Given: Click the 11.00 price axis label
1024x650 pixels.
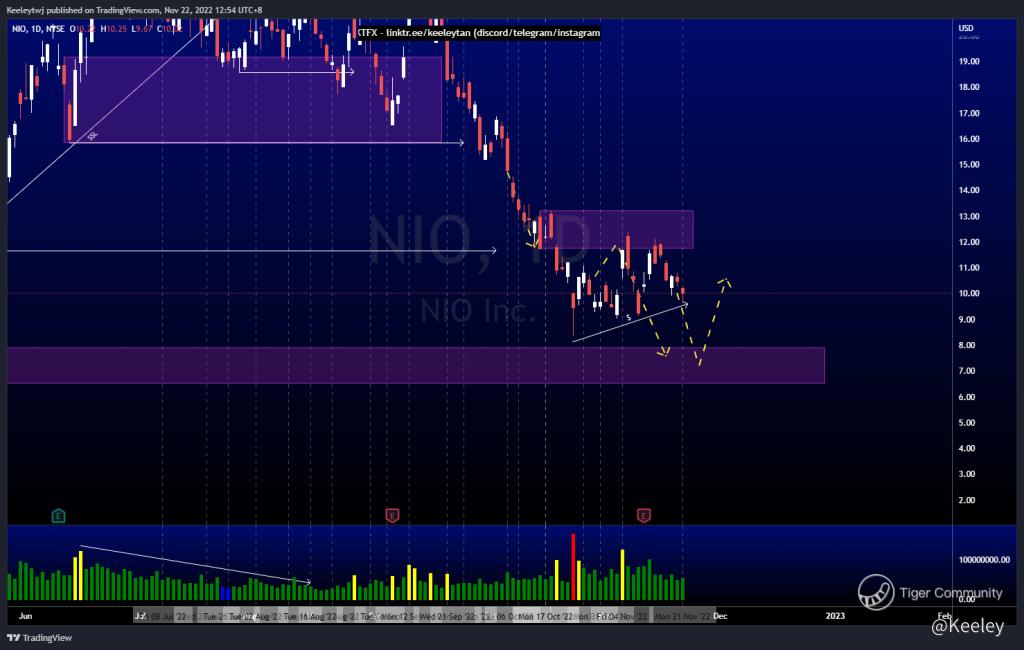Looking at the screenshot, I should tap(969, 268).
